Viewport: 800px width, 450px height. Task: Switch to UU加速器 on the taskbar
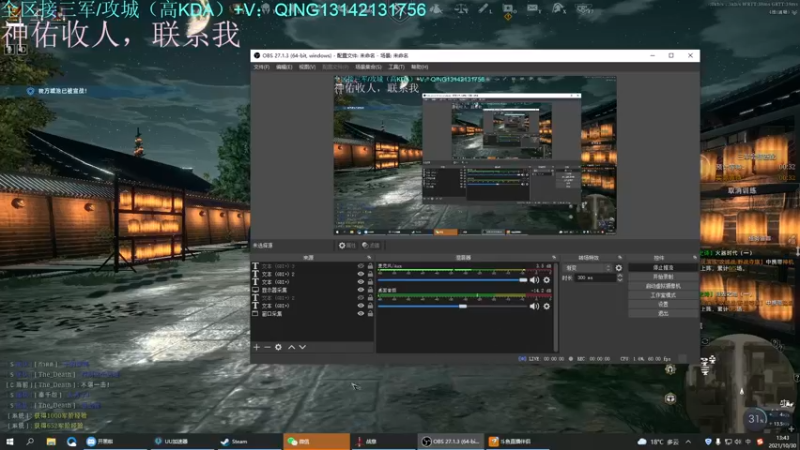coord(181,441)
